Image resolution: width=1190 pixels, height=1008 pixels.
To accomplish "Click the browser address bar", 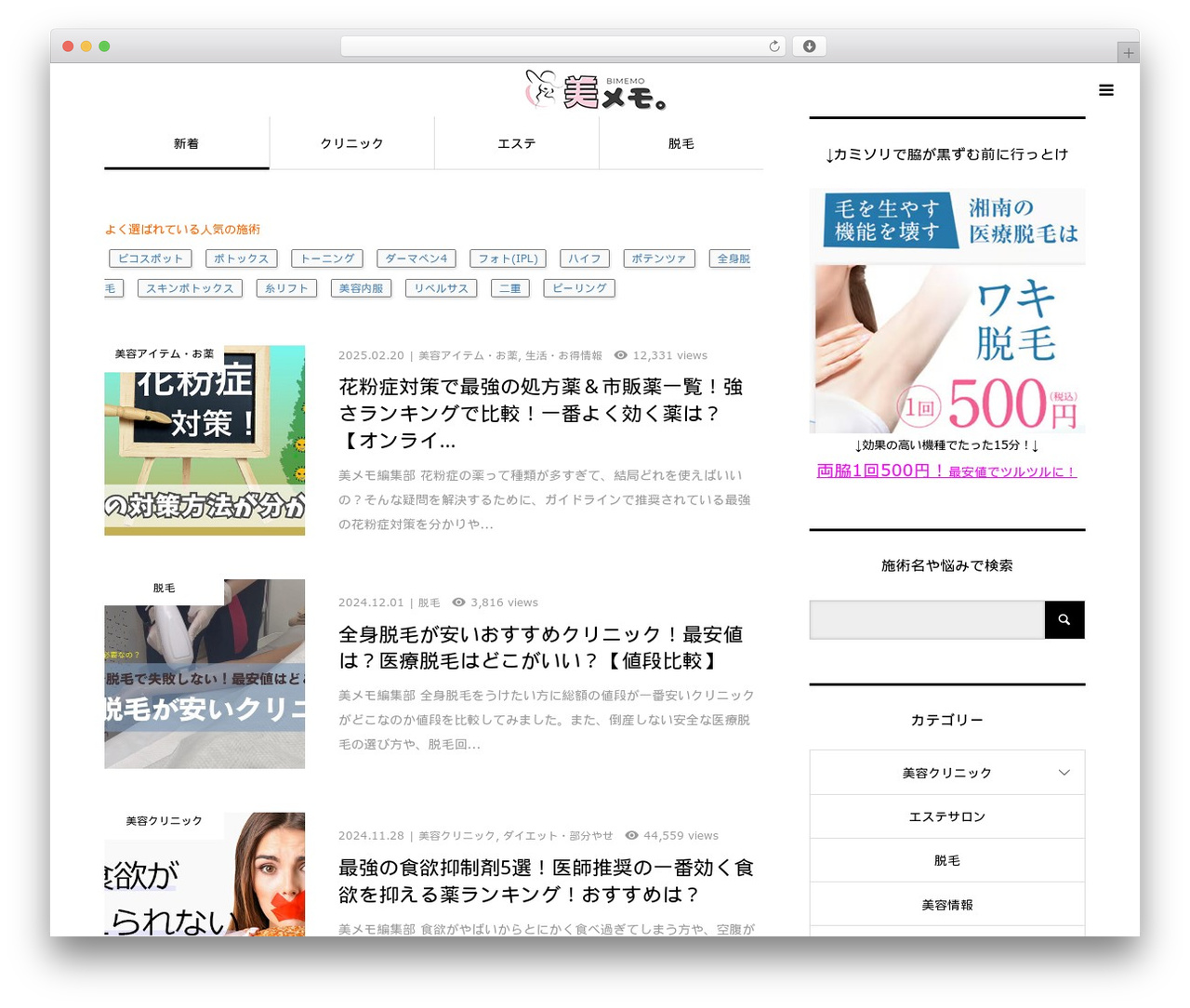I will [x=562, y=46].
